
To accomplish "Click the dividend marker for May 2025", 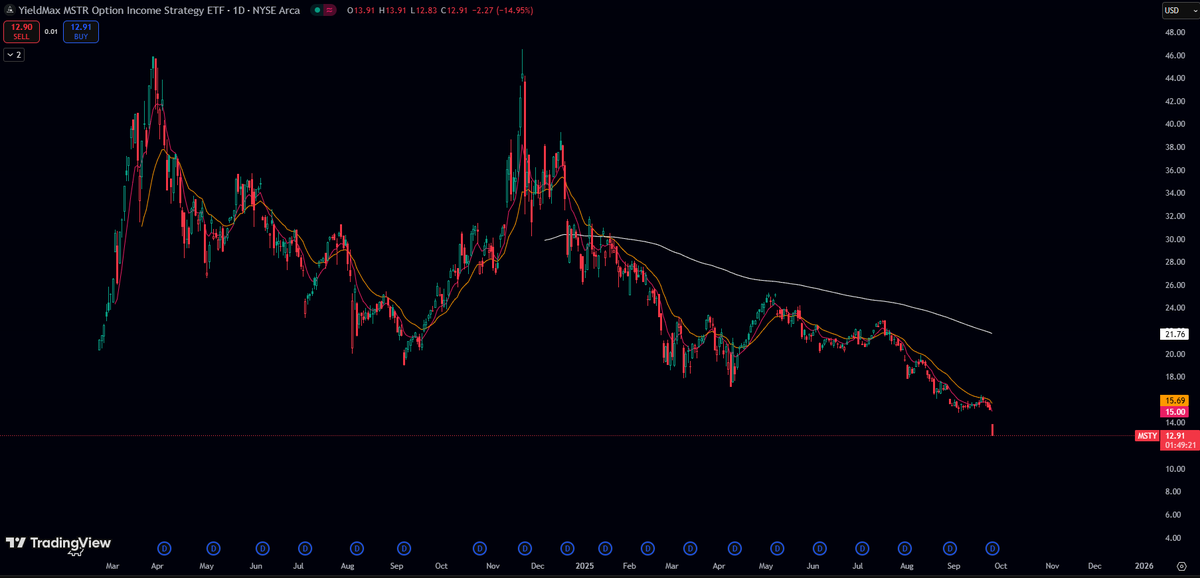I will [x=777, y=548].
